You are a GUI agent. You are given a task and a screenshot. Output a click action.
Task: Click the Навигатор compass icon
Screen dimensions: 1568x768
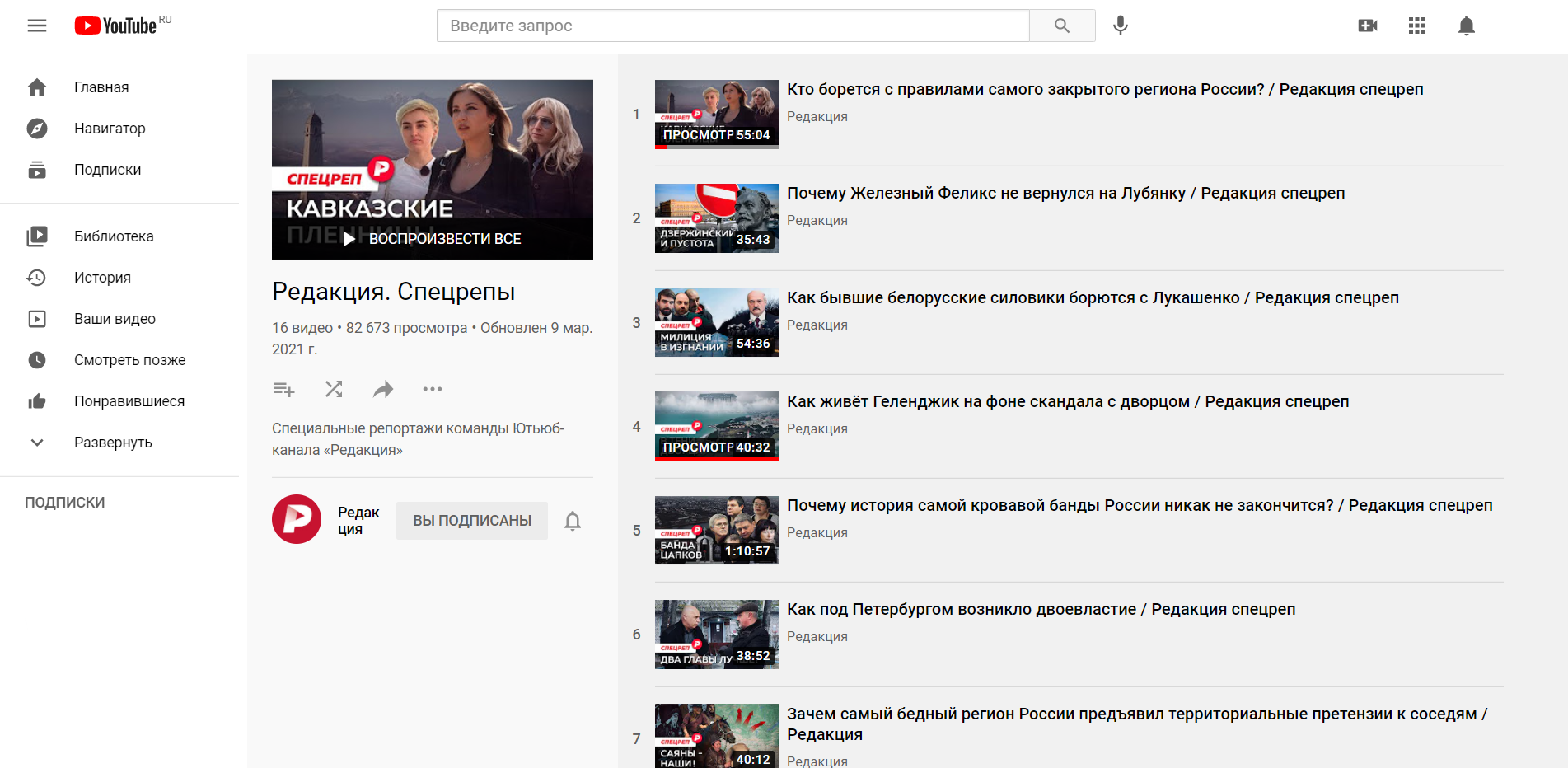point(37,129)
